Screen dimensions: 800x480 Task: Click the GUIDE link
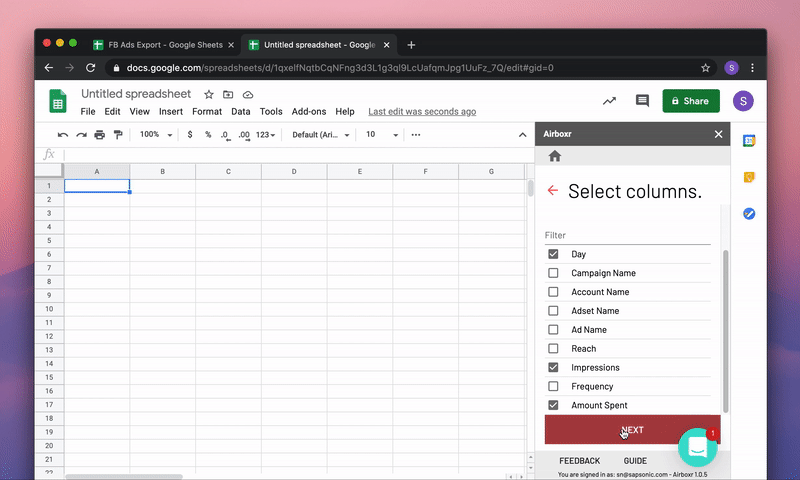(635, 461)
